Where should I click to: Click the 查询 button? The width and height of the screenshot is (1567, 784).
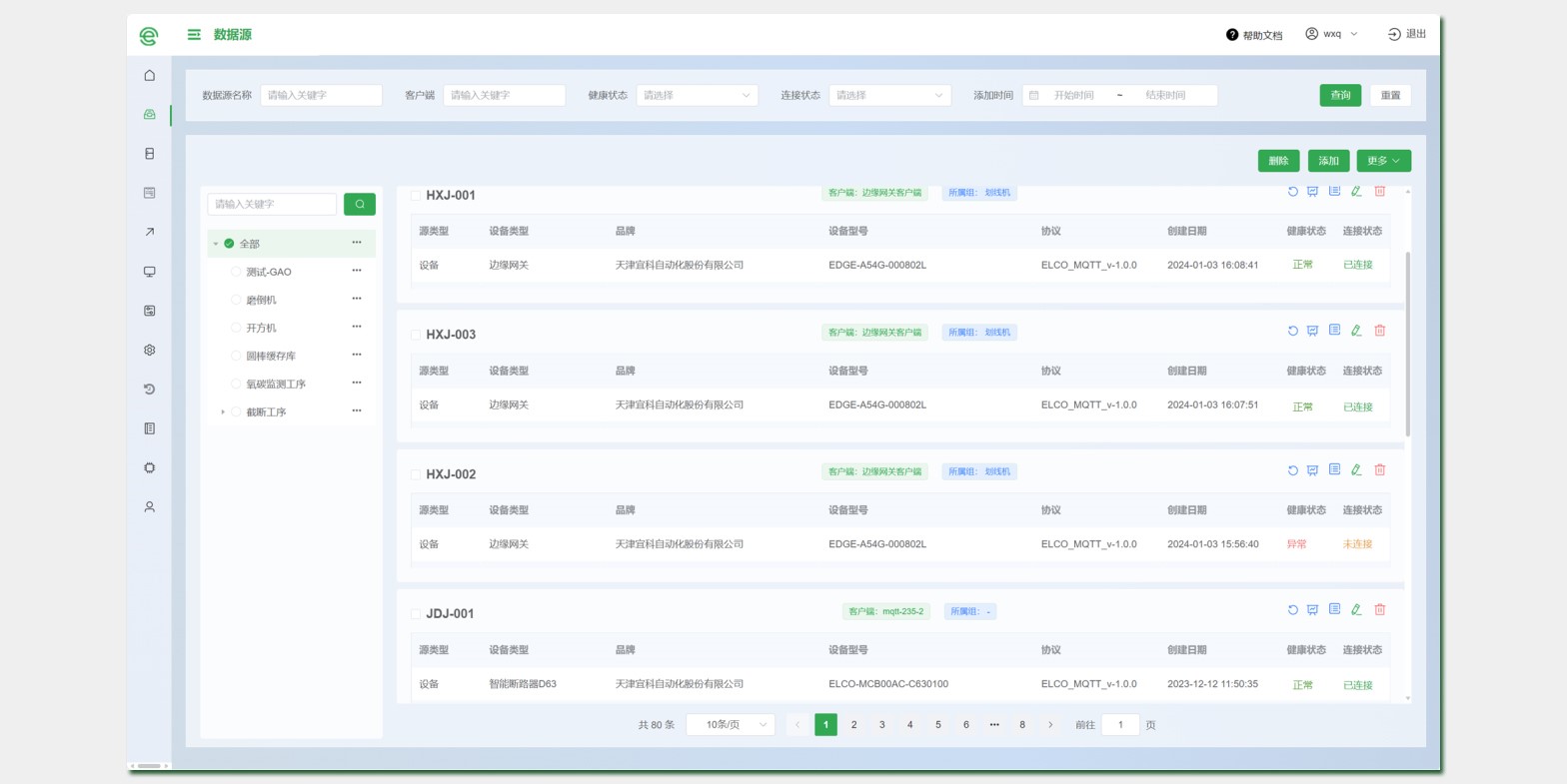1340,95
